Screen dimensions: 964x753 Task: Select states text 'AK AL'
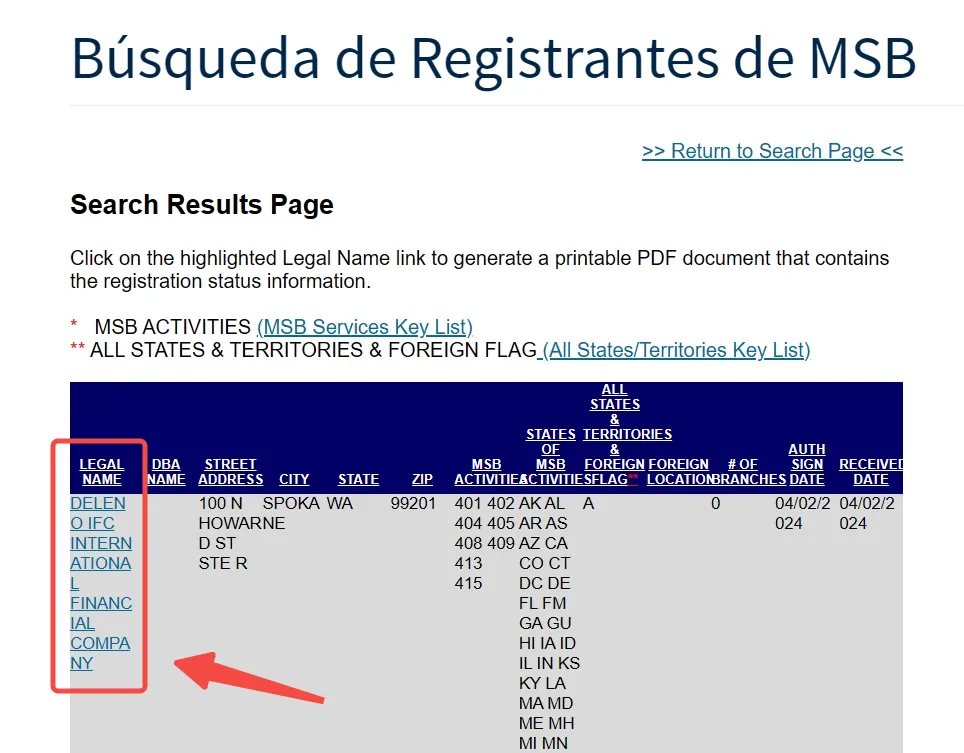542,503
